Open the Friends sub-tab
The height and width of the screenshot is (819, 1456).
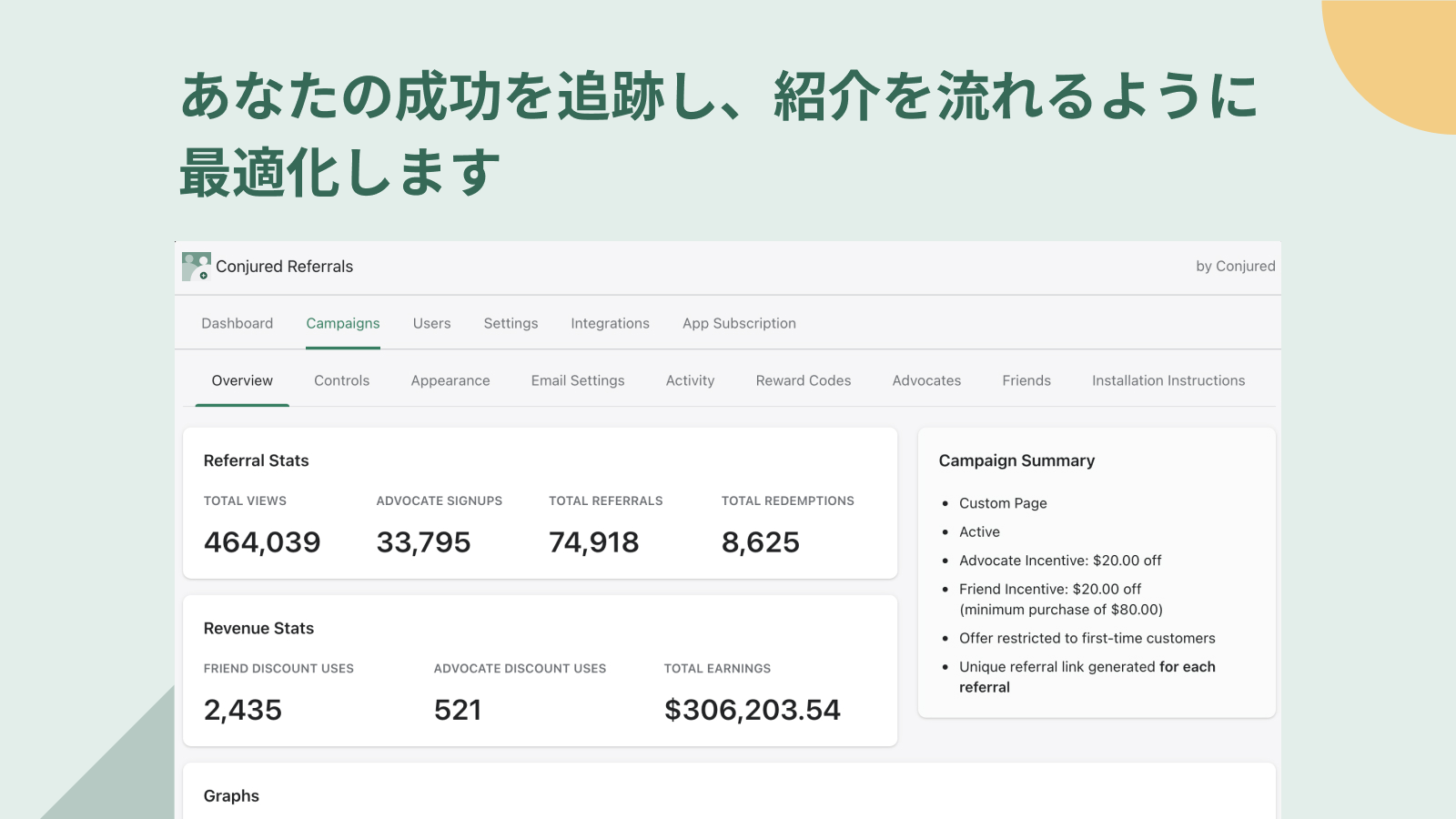(x=1026, y=380)
